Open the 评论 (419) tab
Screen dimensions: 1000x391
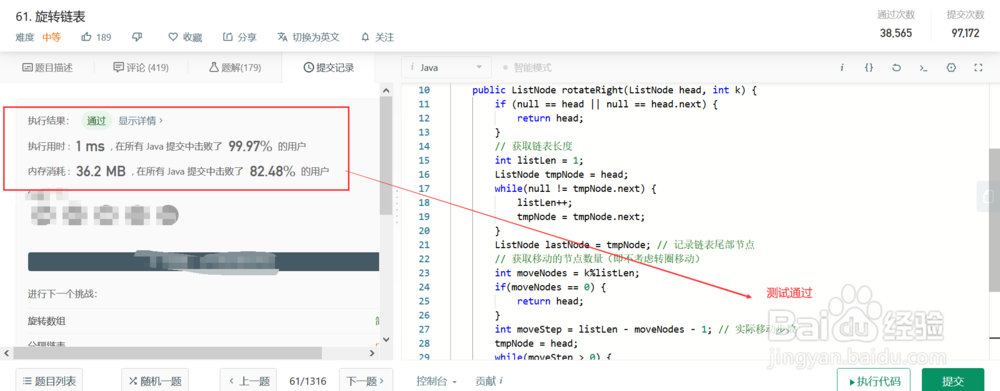[141, 67]
